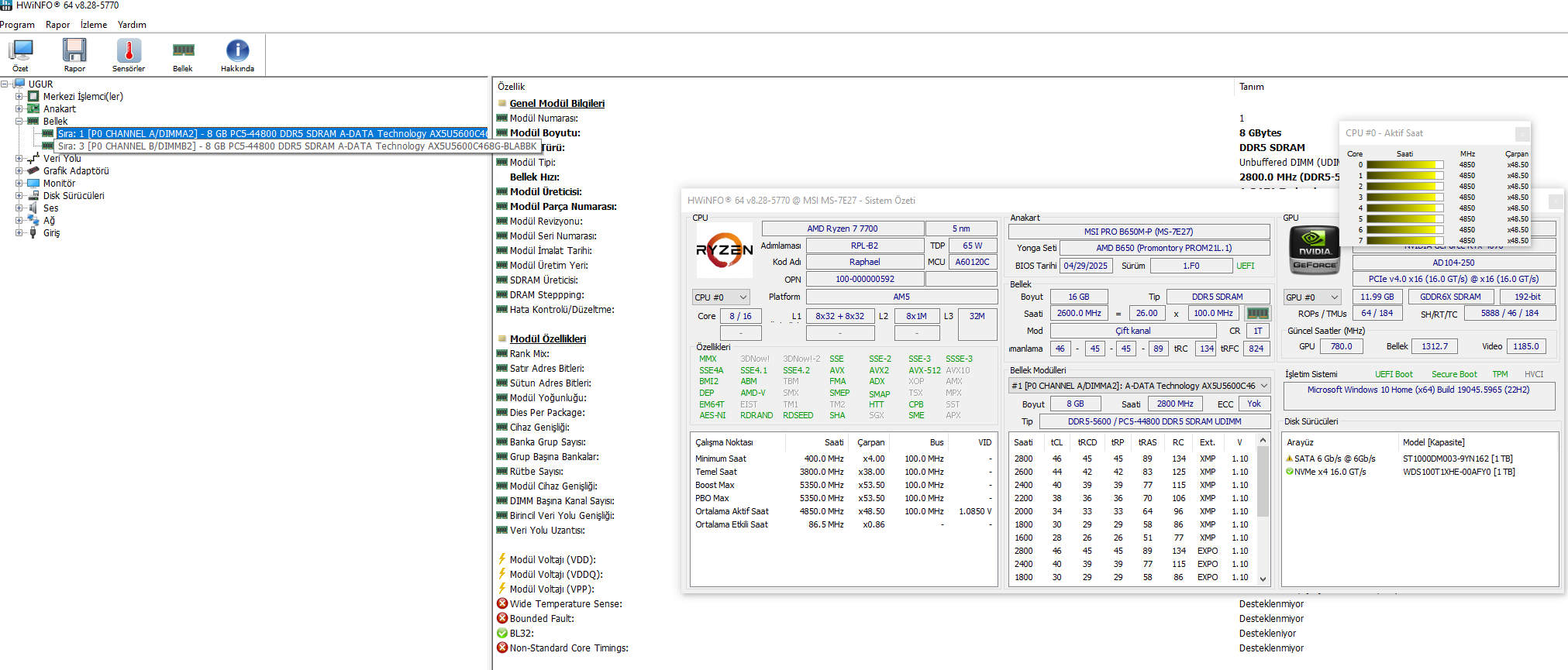Click the Tanım column header
The image size is (1568, 670).
tap(1251, 87)
